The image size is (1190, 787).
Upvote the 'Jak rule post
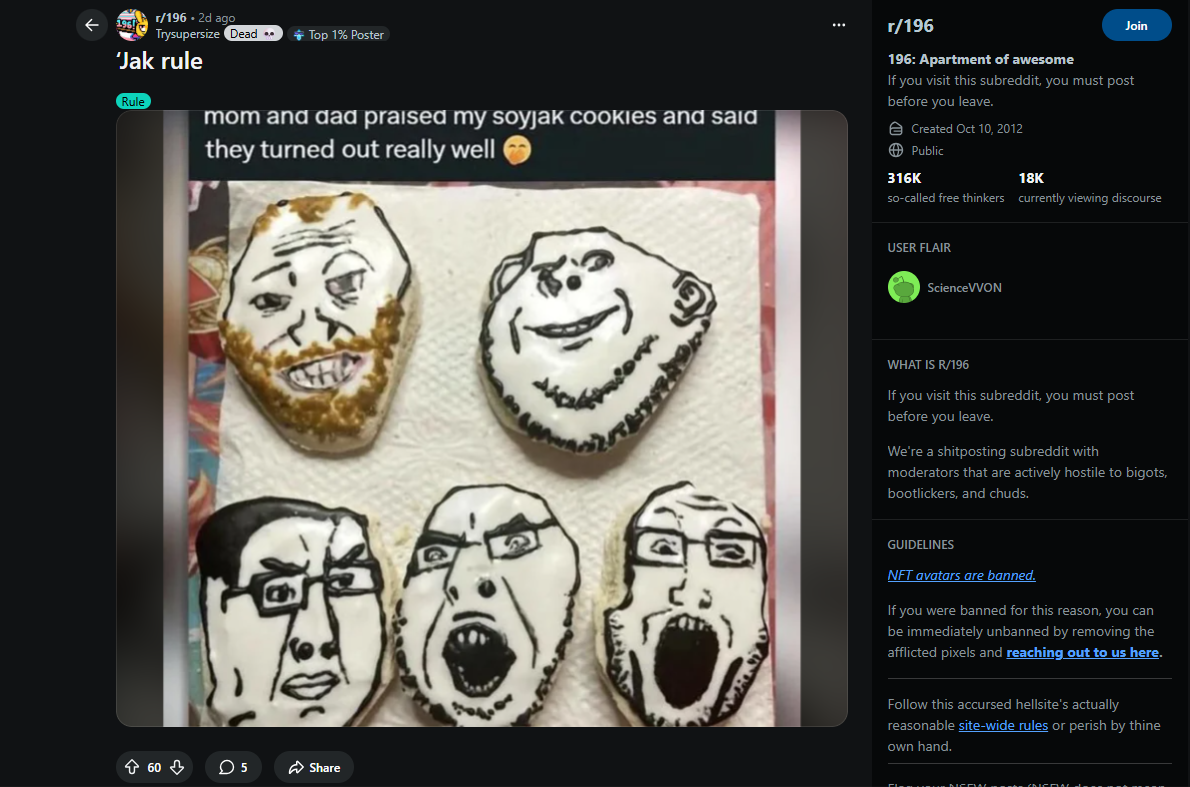click(132, 768)
